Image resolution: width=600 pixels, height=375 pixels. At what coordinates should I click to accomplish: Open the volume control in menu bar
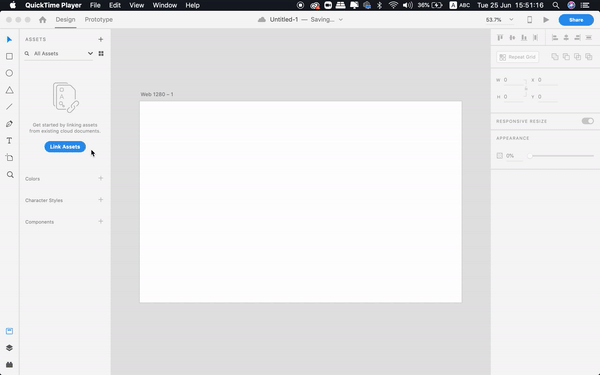[408, 5]
